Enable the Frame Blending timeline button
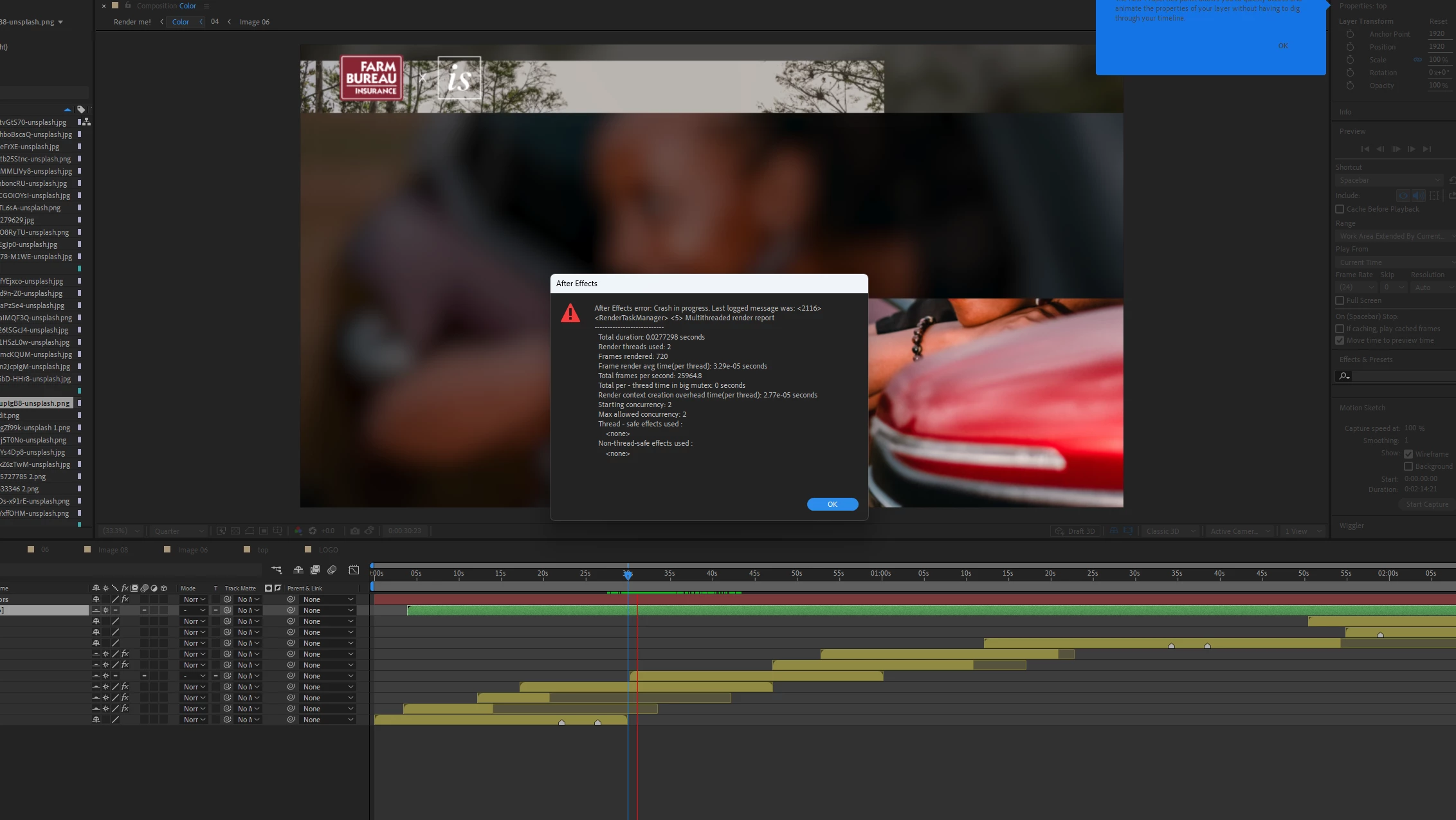 tap(315, 570)
